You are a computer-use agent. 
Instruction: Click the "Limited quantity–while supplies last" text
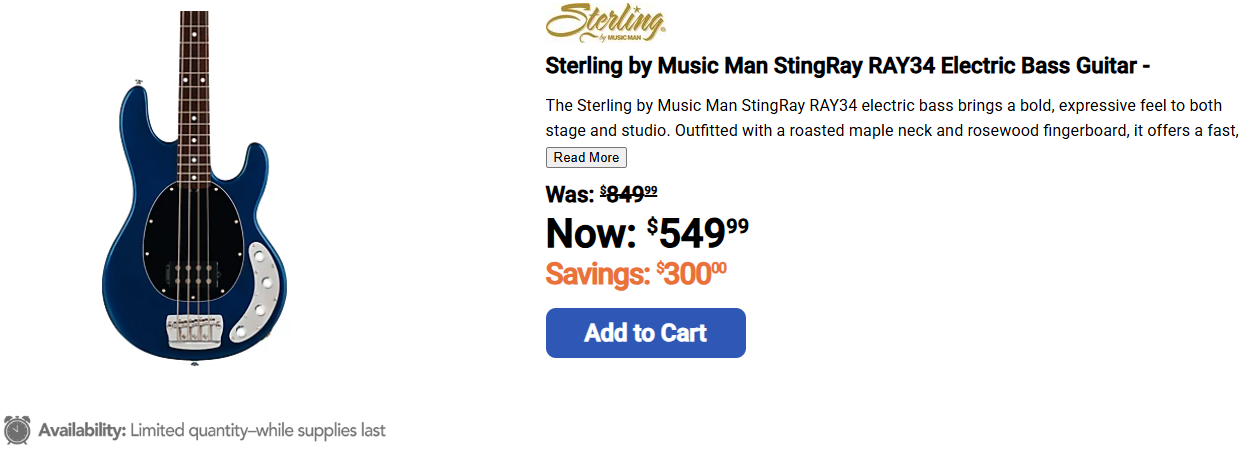tap(258, 431)
